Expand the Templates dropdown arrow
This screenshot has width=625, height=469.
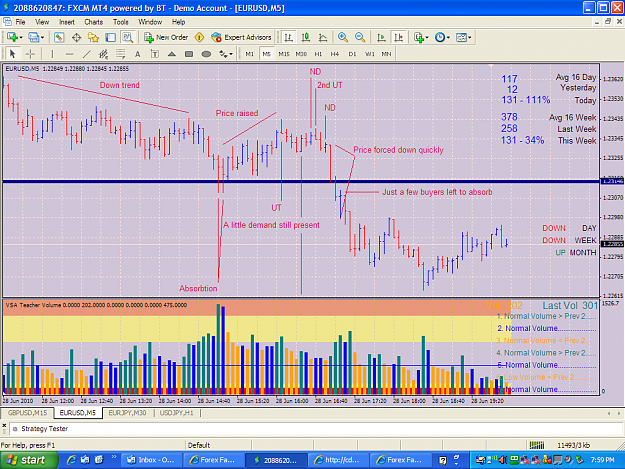tap(470, 37)
